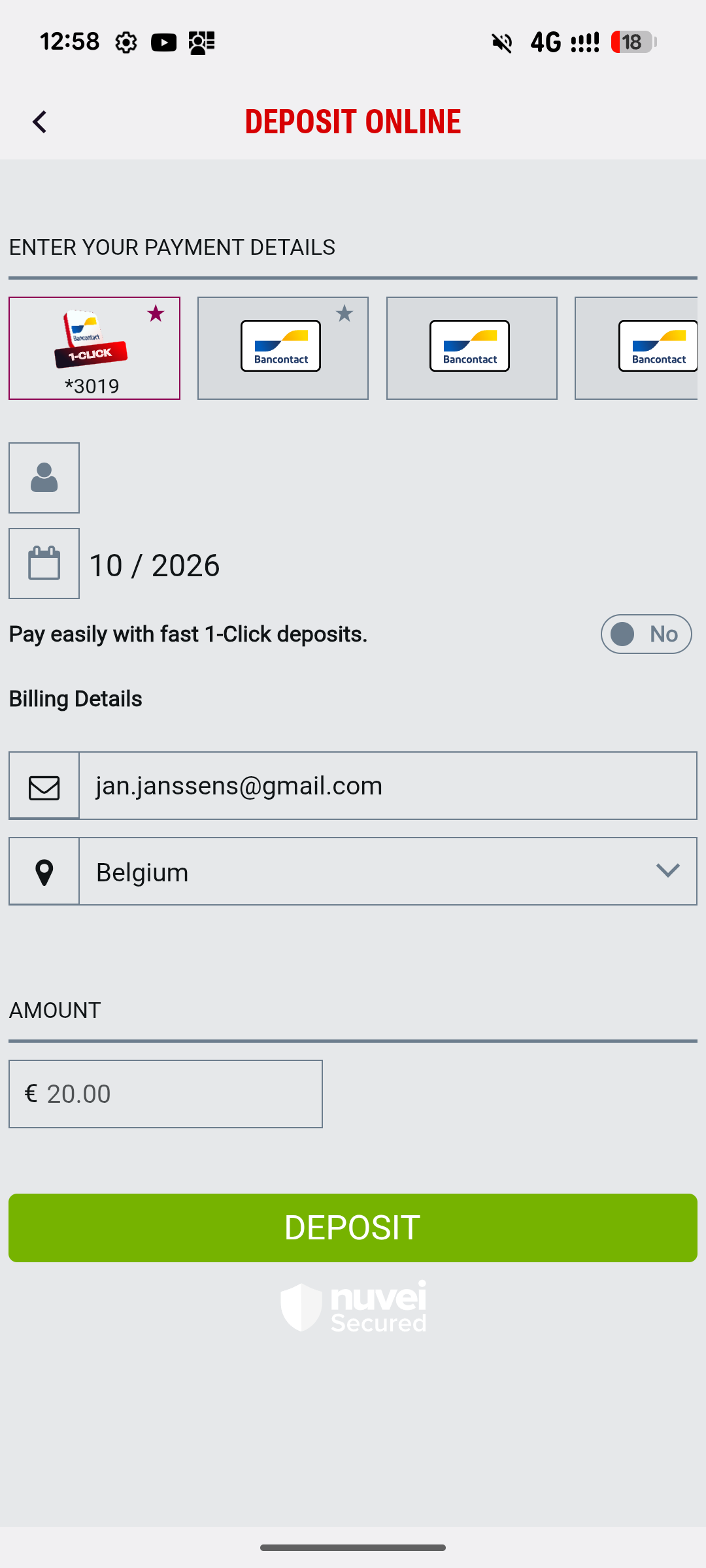
Task: Tap the settings gear in status bar
Action: [x=126, y=43]
